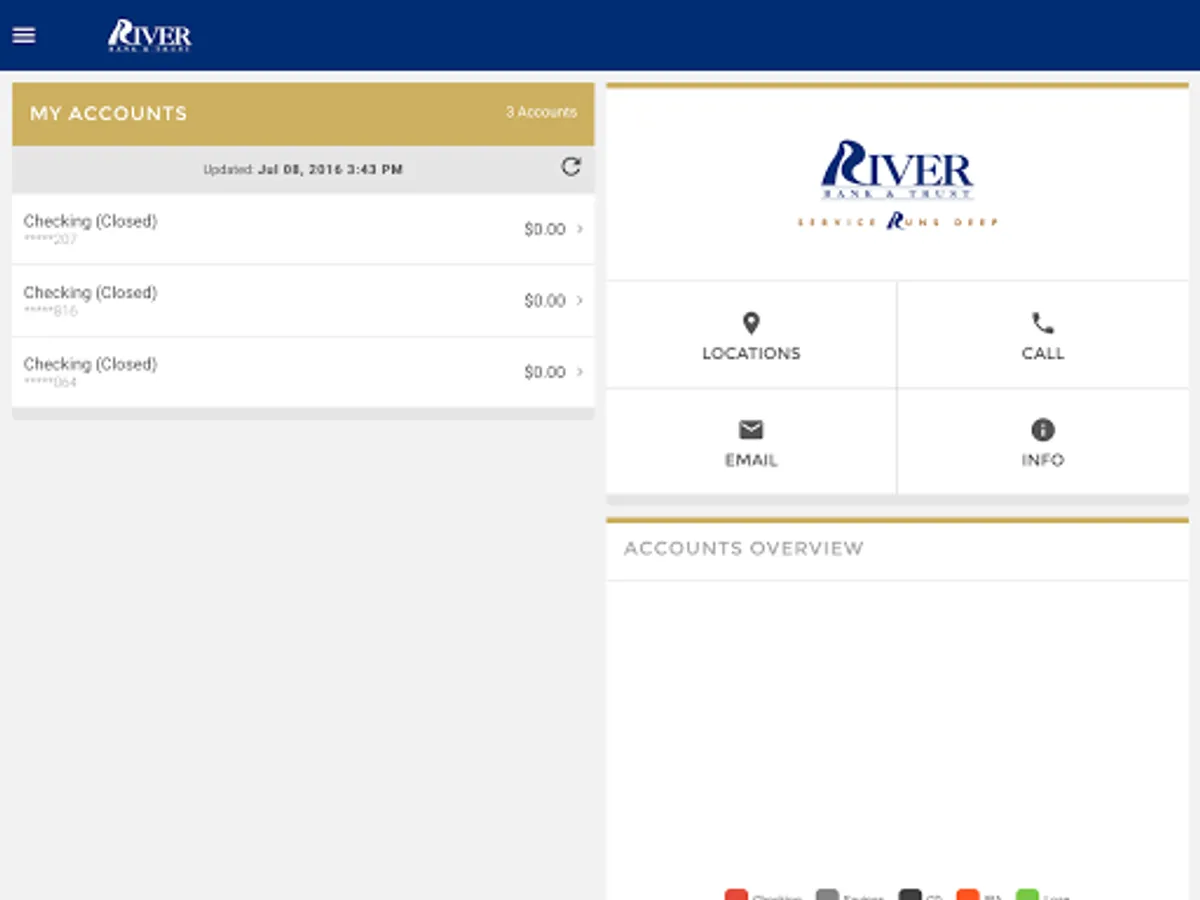
Task: Open the Locations pin icon
Action: pos(751,323)
